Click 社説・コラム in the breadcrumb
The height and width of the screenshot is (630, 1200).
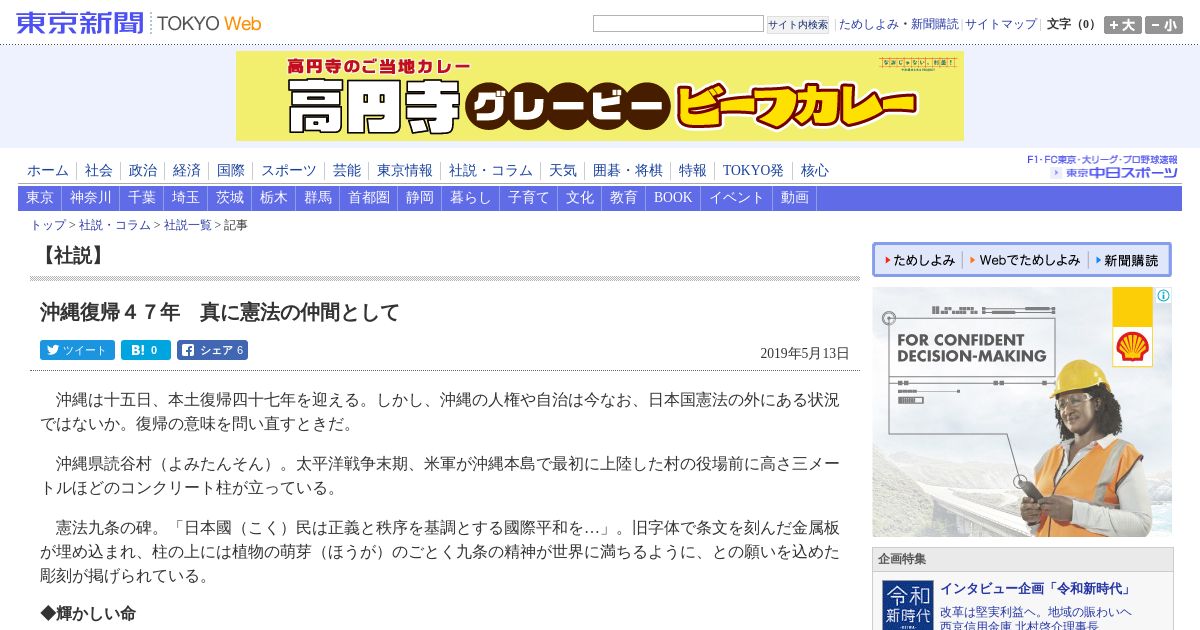click(x=115, y=225)
